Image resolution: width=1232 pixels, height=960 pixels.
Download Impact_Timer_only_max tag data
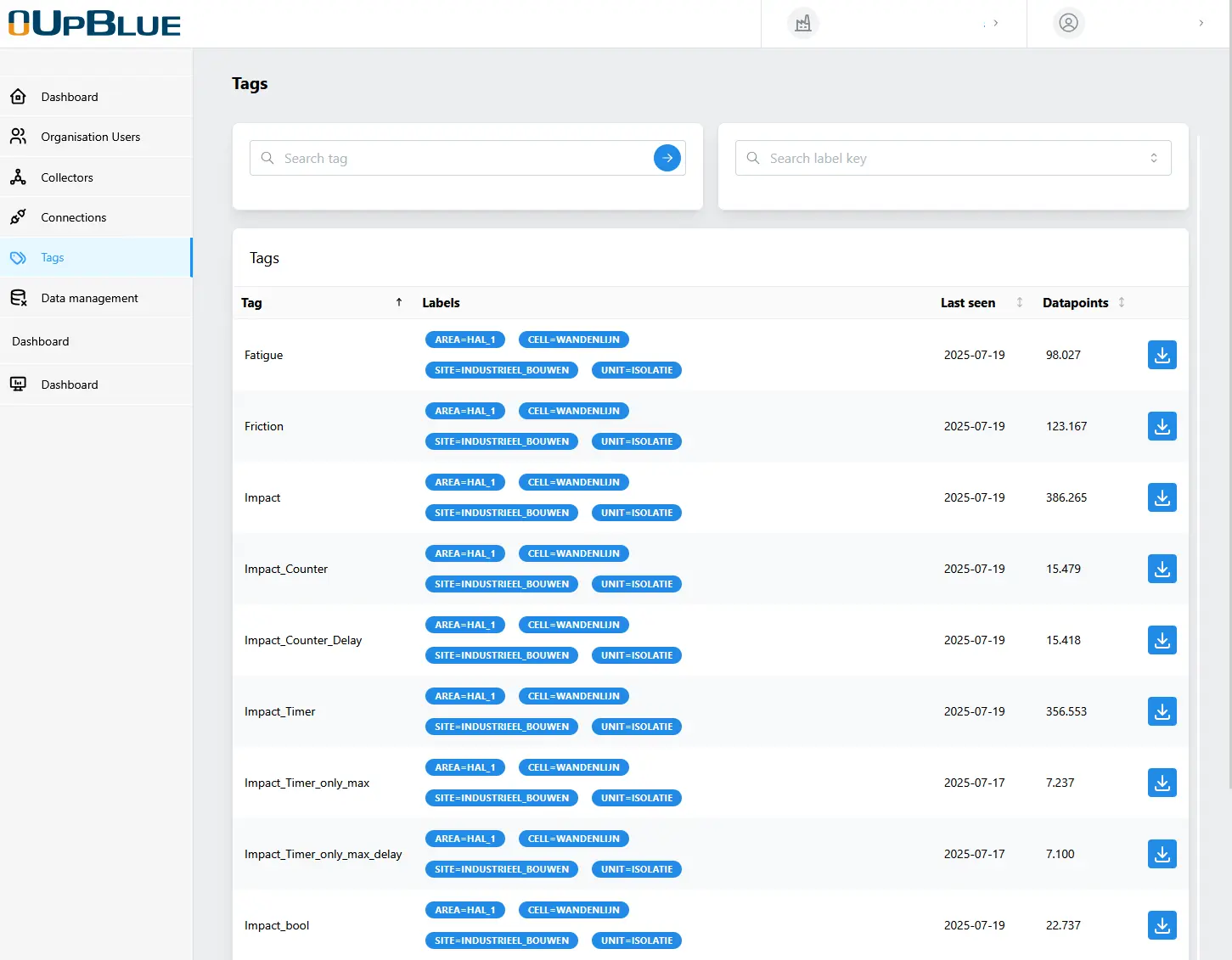pos(1162,783)
